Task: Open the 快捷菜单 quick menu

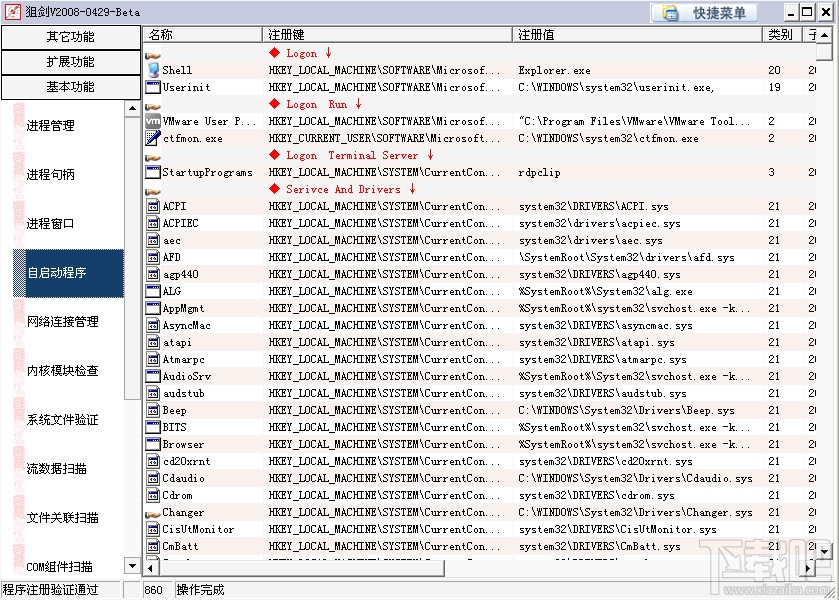Action: click(x=704, y=13)
